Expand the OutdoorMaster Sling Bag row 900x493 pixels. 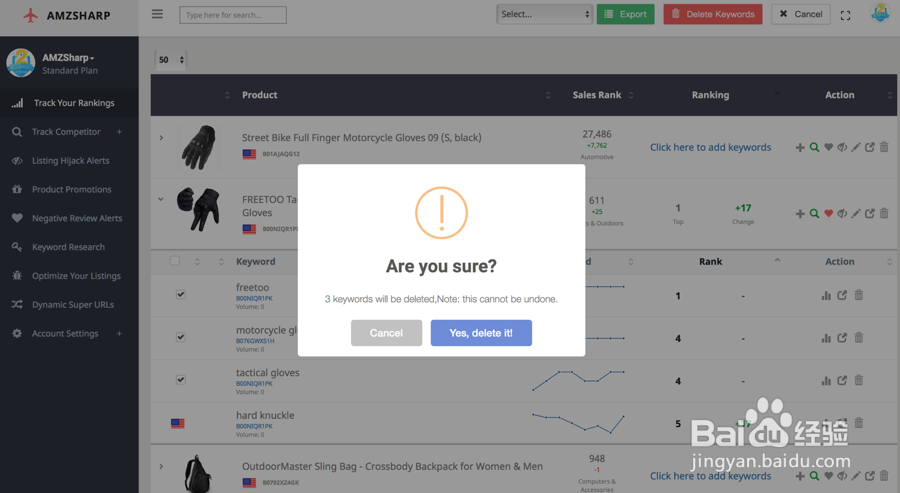(161, 466)
